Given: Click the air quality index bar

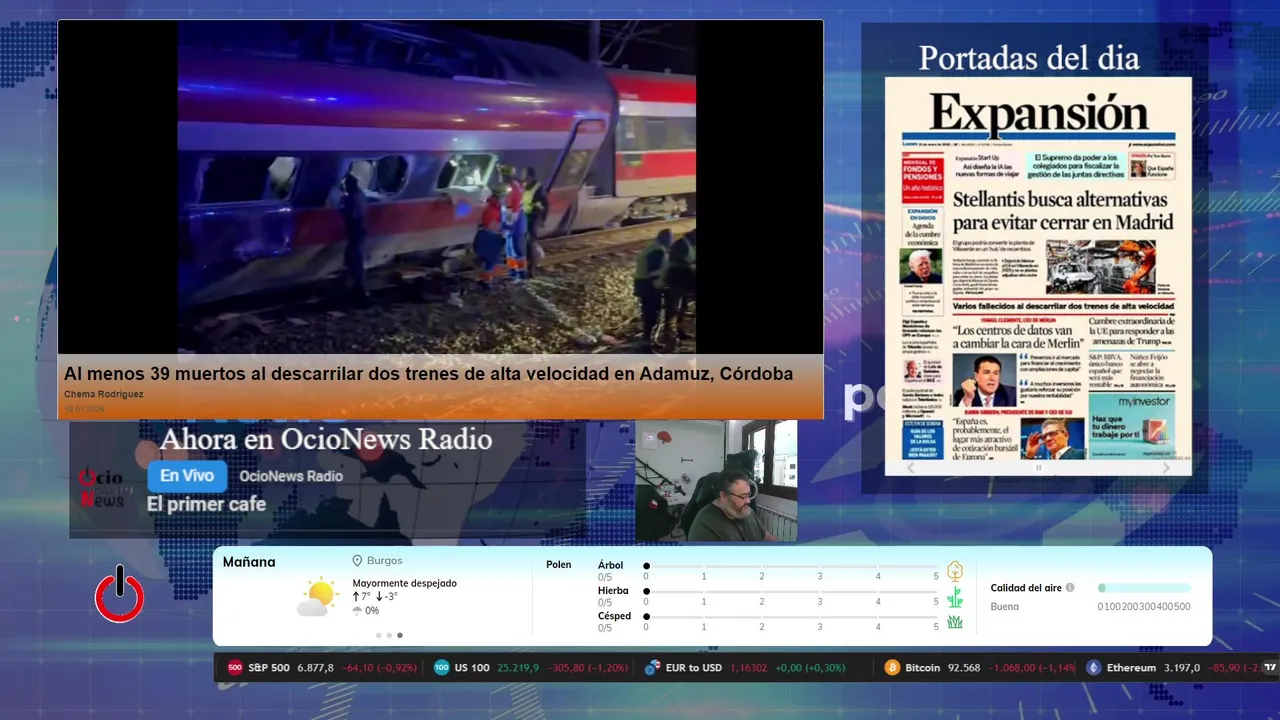Looking at the screenshot, I should [x=1144, y=588].
